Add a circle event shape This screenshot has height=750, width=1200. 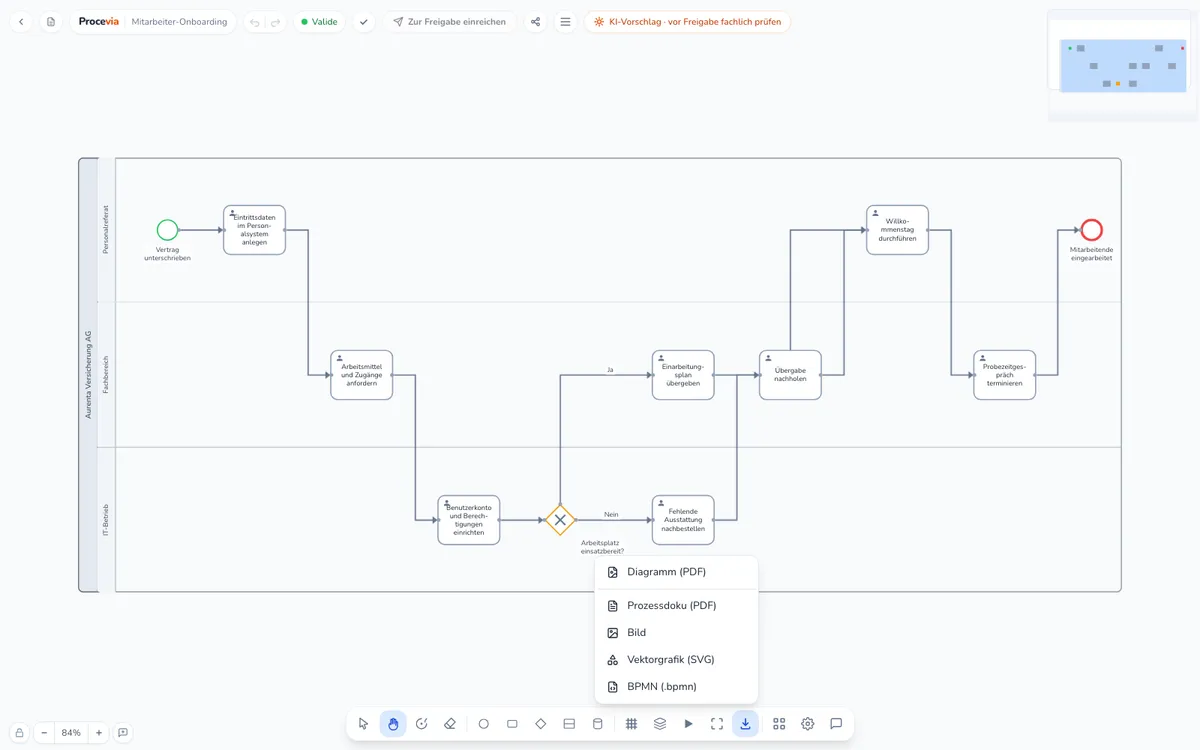[x=484, y=724]
